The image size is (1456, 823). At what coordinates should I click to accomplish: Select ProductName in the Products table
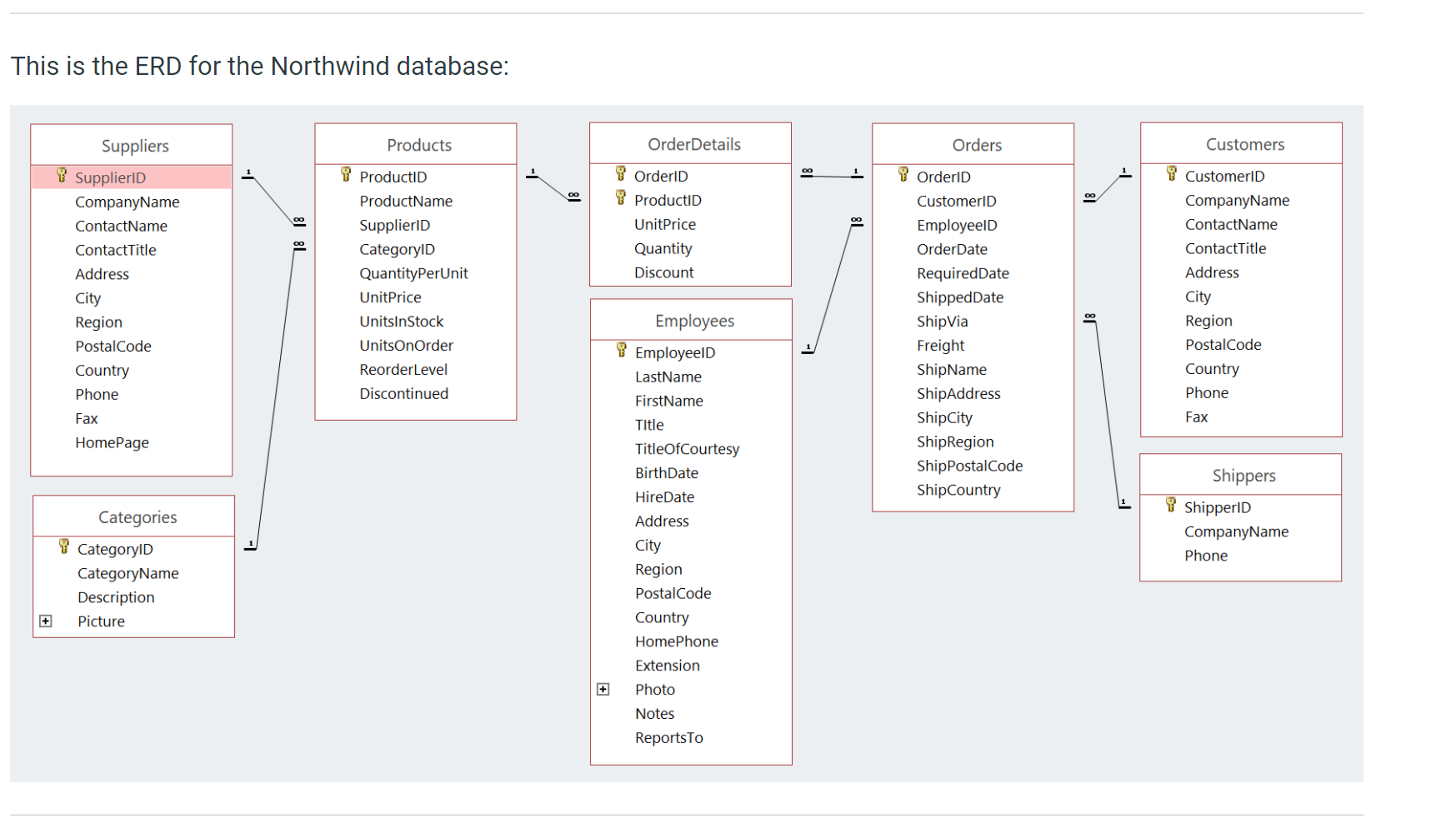(406, 202)
